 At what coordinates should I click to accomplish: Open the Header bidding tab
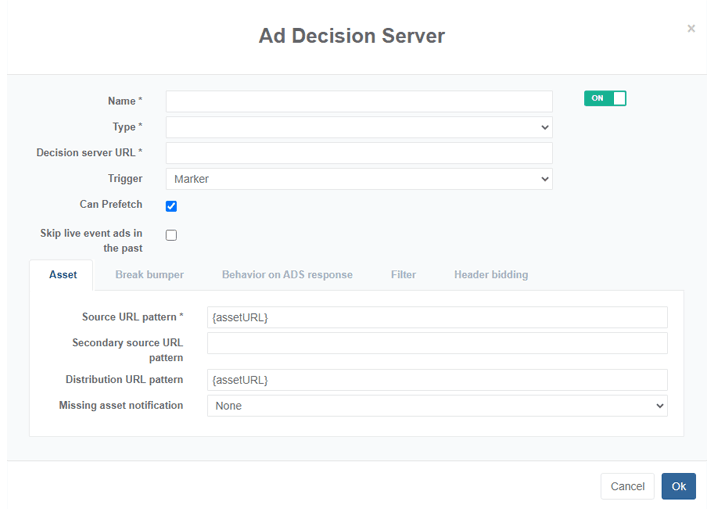click(x=491, y=275)
